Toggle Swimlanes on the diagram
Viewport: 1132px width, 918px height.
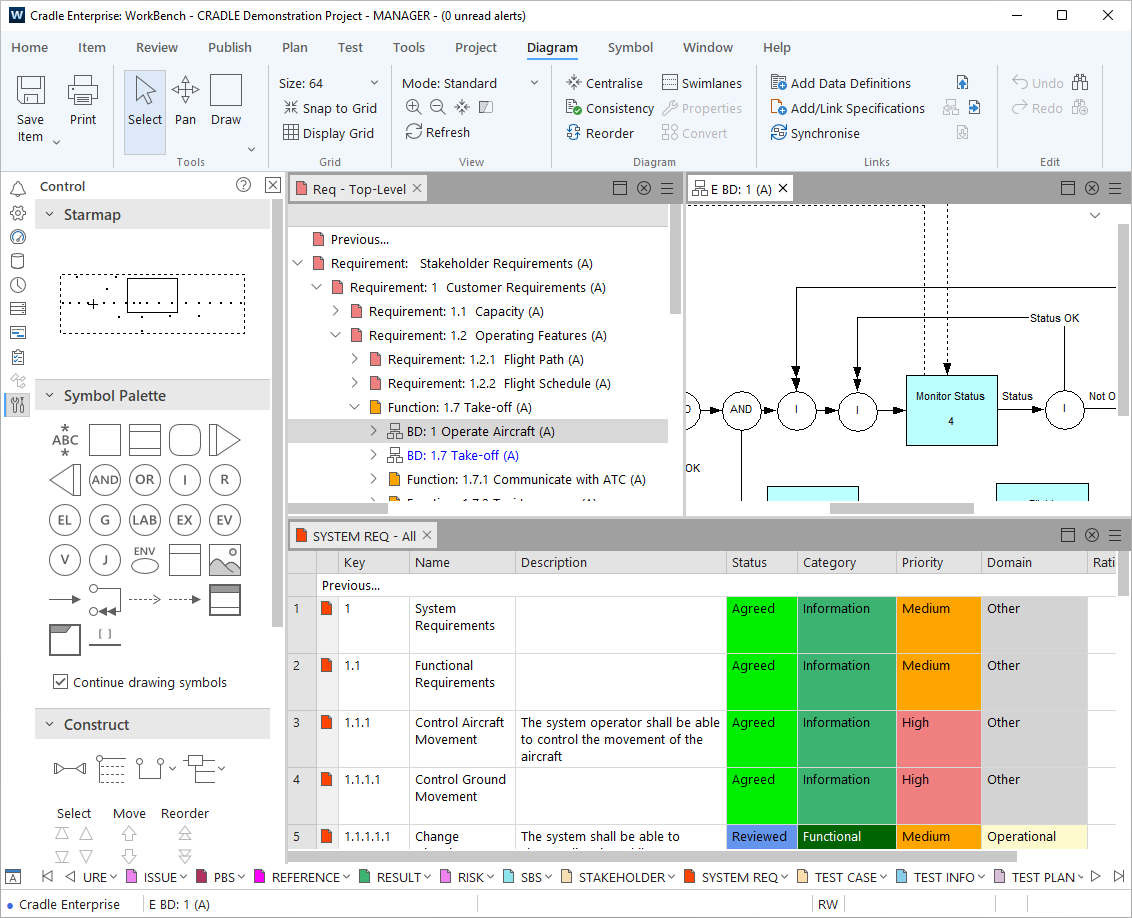(x=702, y=83)
